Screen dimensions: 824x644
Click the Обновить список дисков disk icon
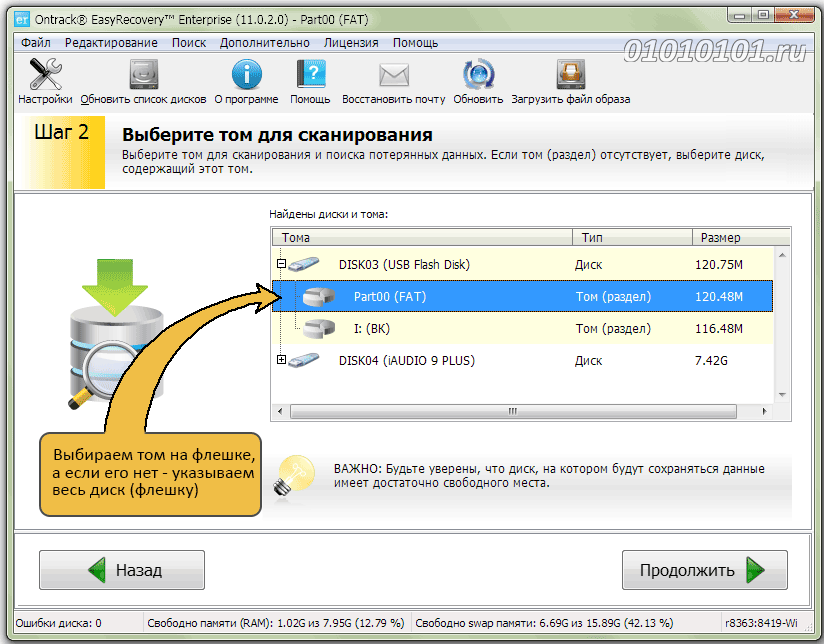tap(143, 74)
